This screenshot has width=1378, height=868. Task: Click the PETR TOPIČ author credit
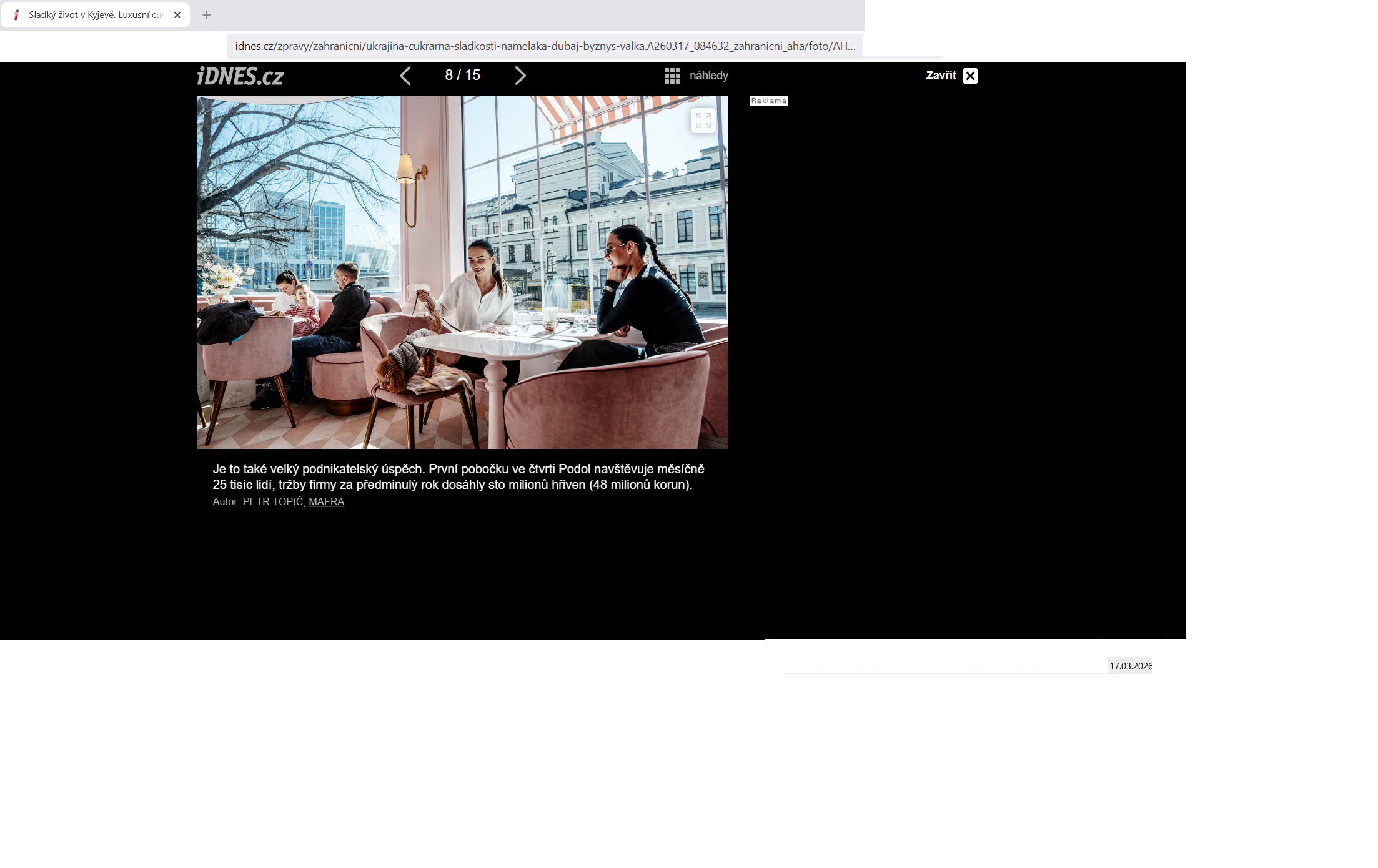coord(272,502)
